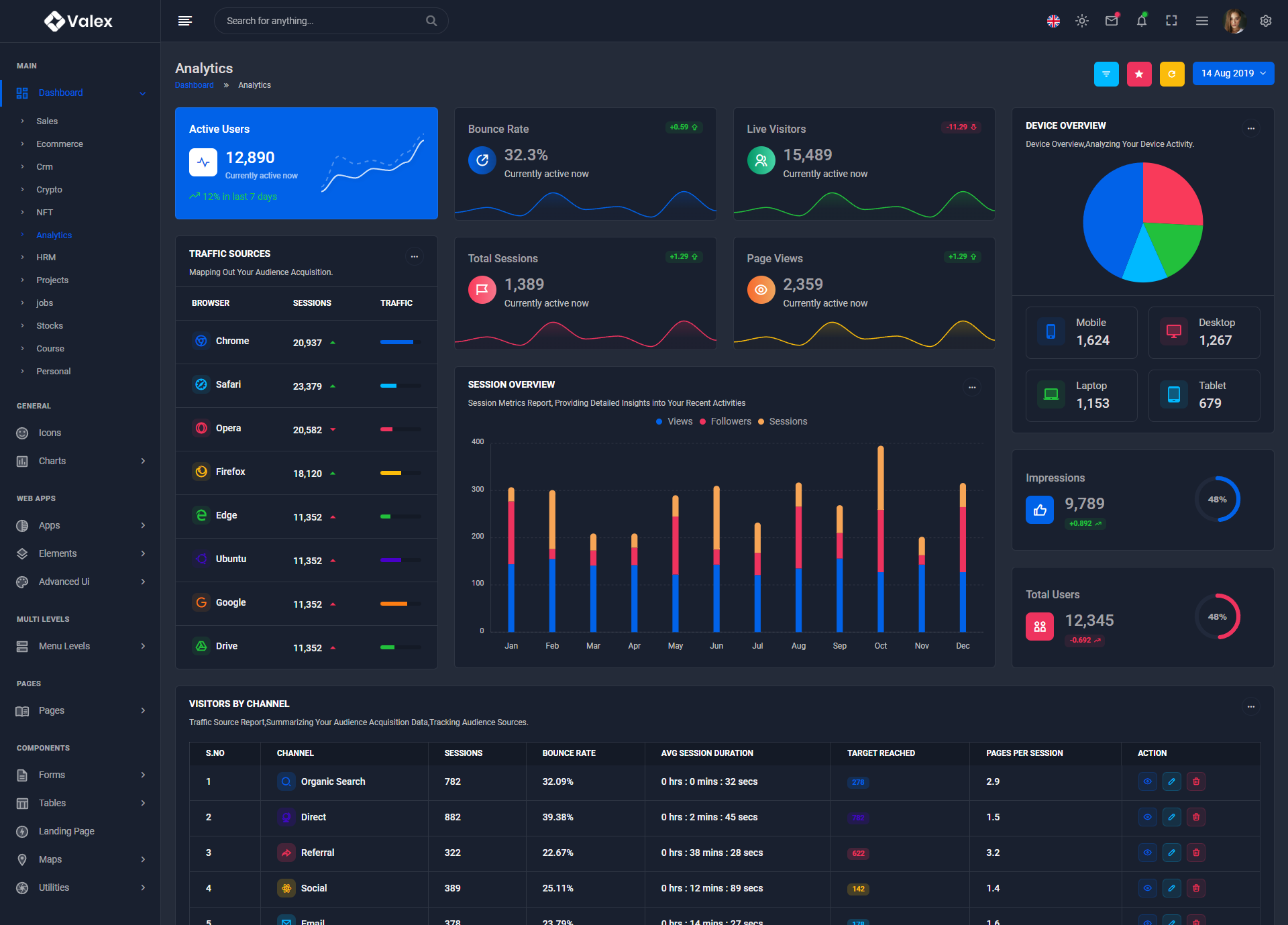Viewport: 1288px width, 925px height.
Task: Click the sidebar hamburger toggle icon
Action: tap(185, 21)
